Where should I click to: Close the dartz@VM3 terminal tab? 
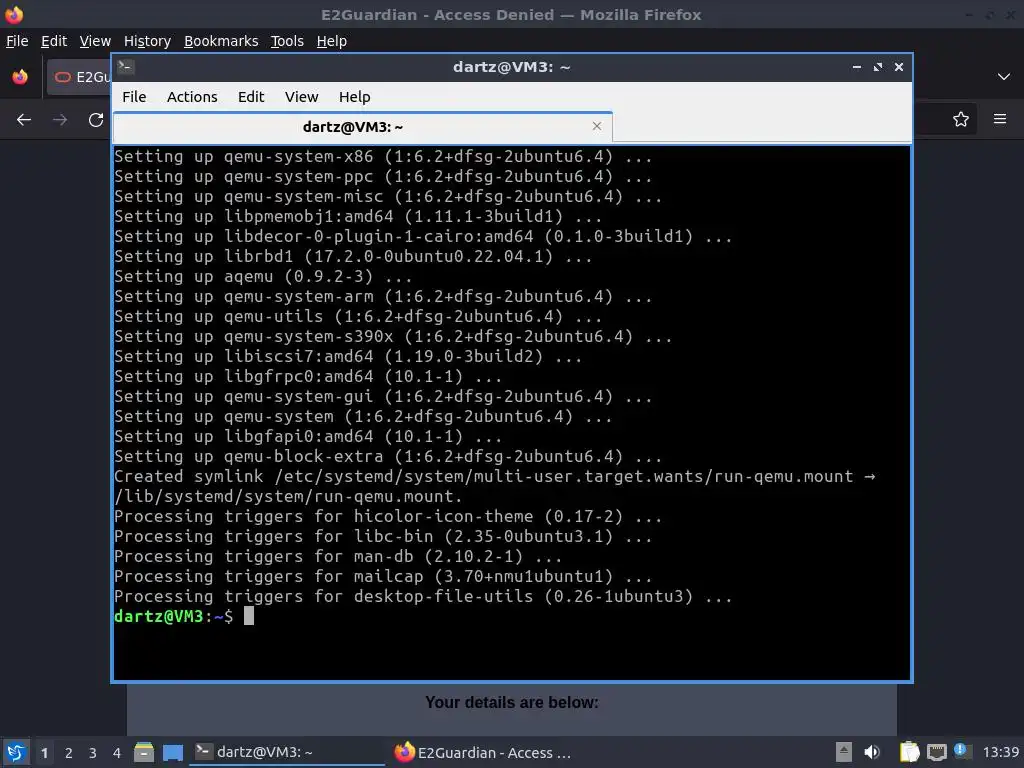[596, 126]
